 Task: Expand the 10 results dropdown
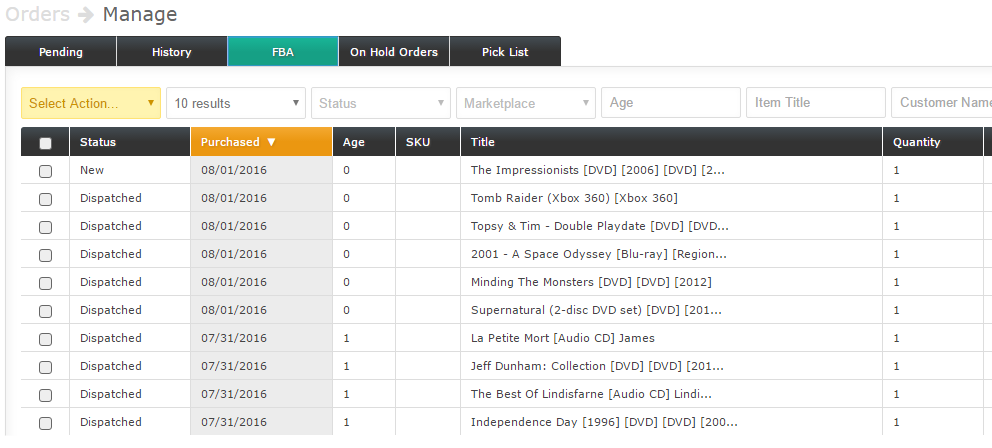pos(236,103)
